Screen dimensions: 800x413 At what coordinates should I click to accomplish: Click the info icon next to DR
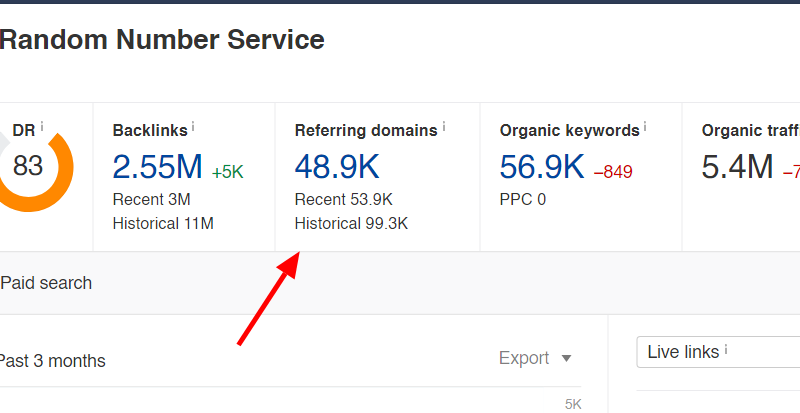tap(42, 127)
